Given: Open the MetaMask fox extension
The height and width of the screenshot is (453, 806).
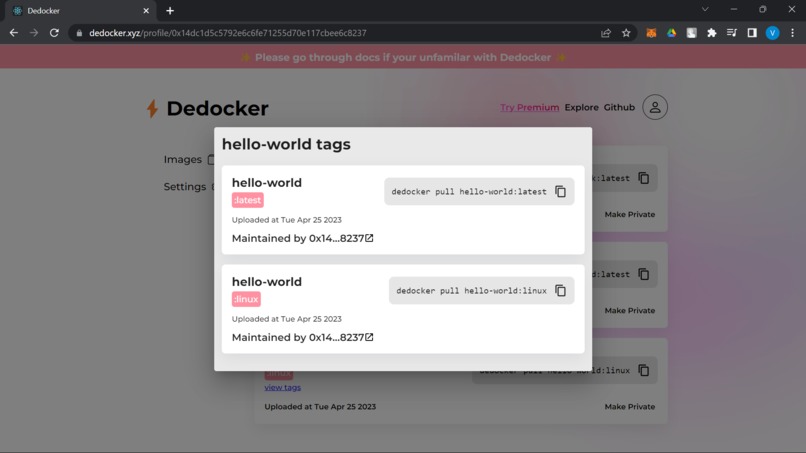Looking at the screenshot, I should 651,33.
